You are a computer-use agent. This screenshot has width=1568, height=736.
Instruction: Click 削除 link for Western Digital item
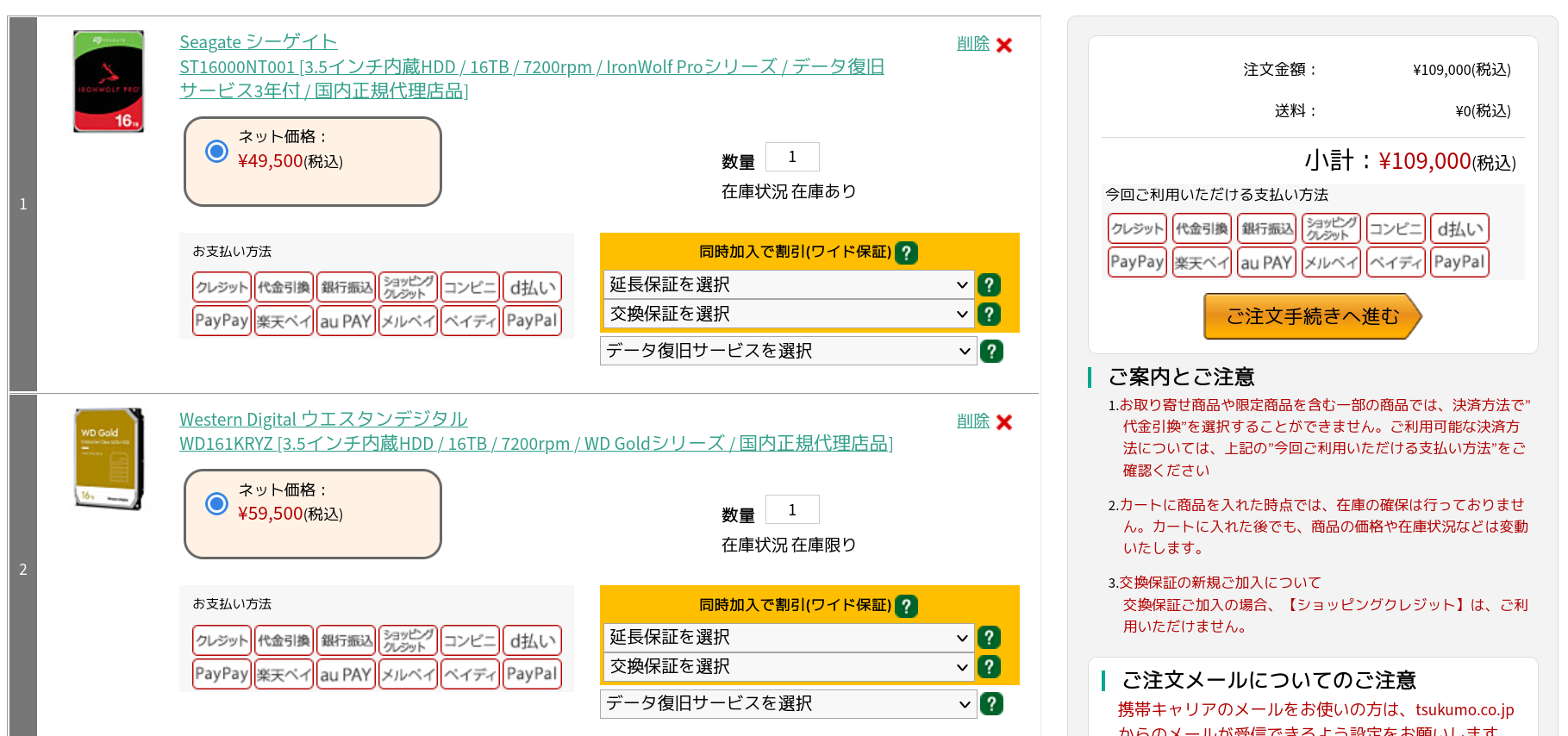click(x=973, y=421)
